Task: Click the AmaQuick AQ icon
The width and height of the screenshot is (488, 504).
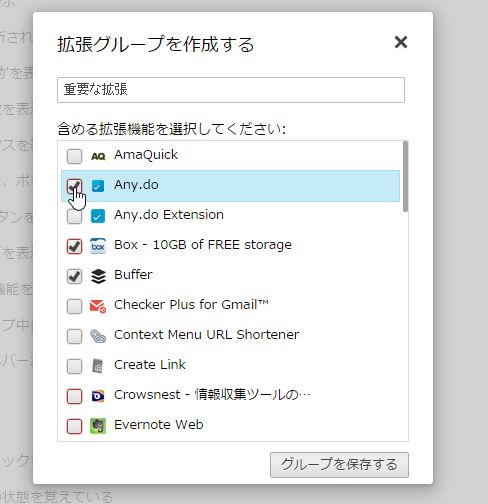Action: click(98, 156)
